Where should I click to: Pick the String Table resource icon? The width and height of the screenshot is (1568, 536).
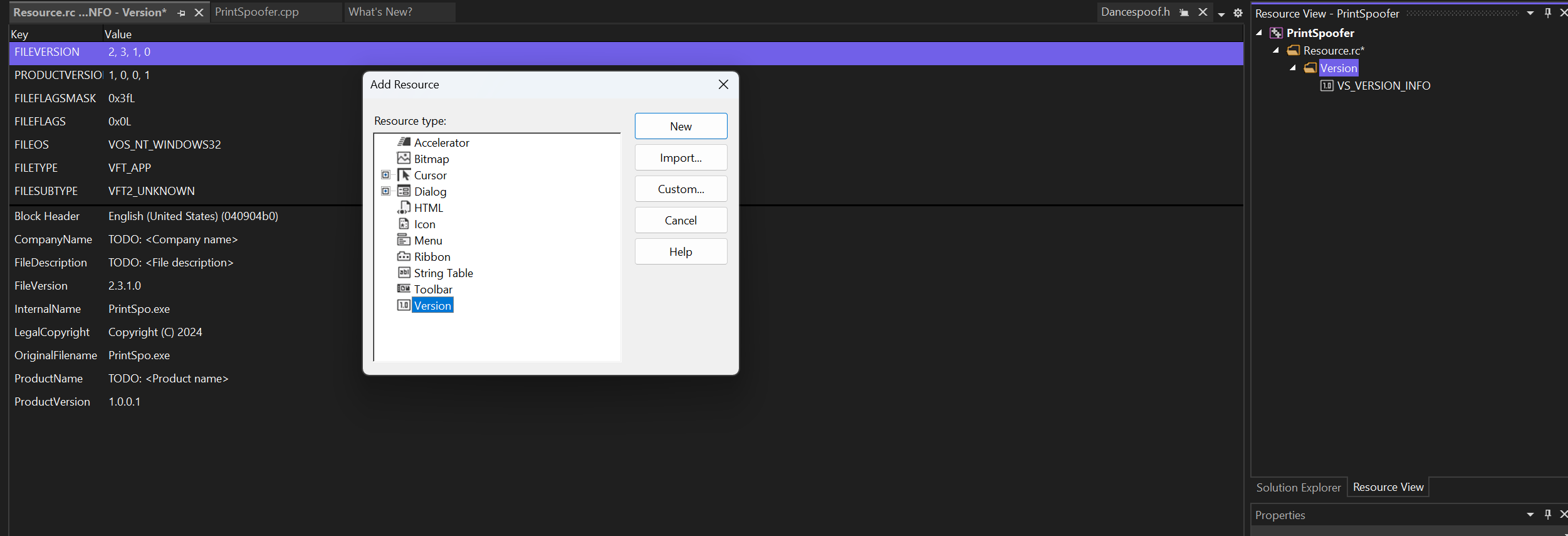[x=404, y=273]
